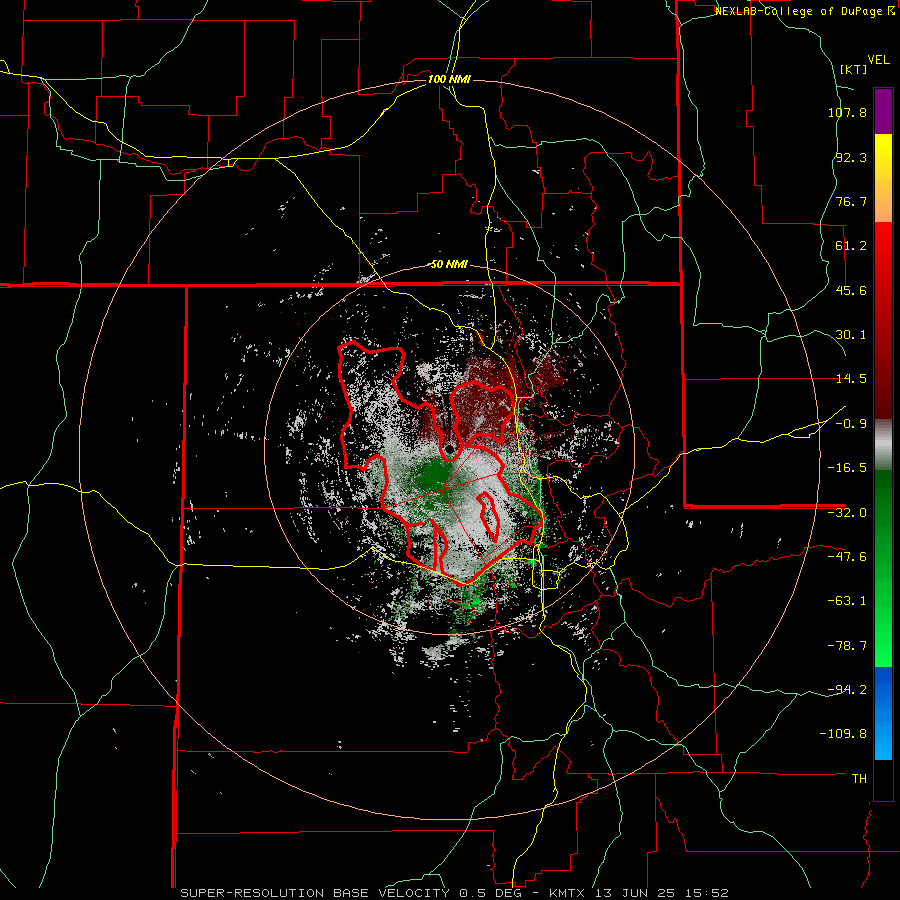Click the gray near-zero segment of the color bar
Screen dimensions: 900x900
[883, 444]
